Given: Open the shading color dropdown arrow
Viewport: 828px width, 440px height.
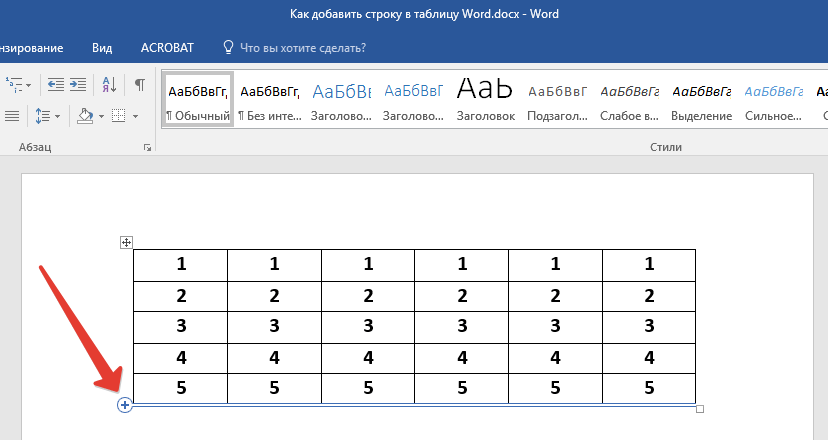Looking at the screenshot, I should click(101, 117).
